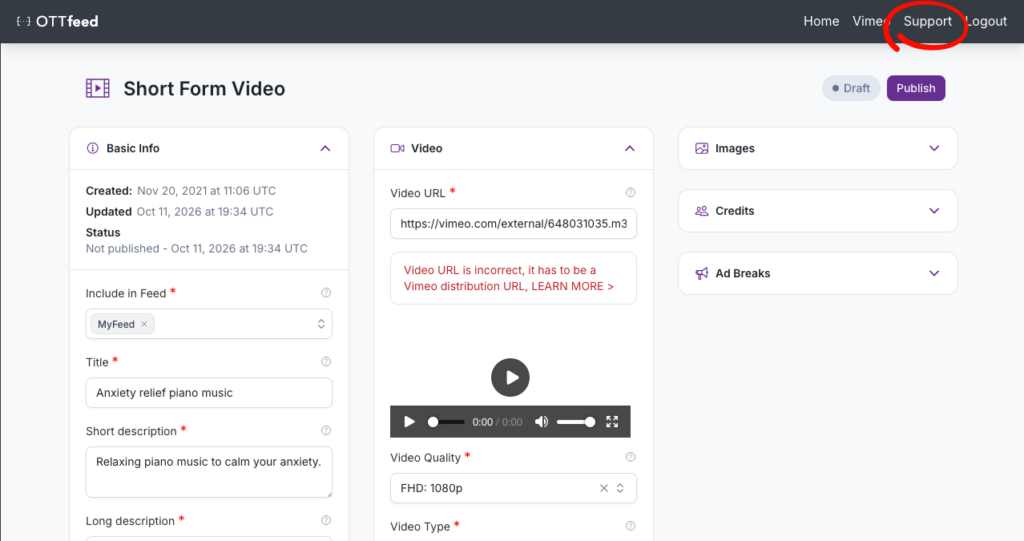Click the Draft status badge
This screenshot has height=541, width=1024.
[850, 88]
